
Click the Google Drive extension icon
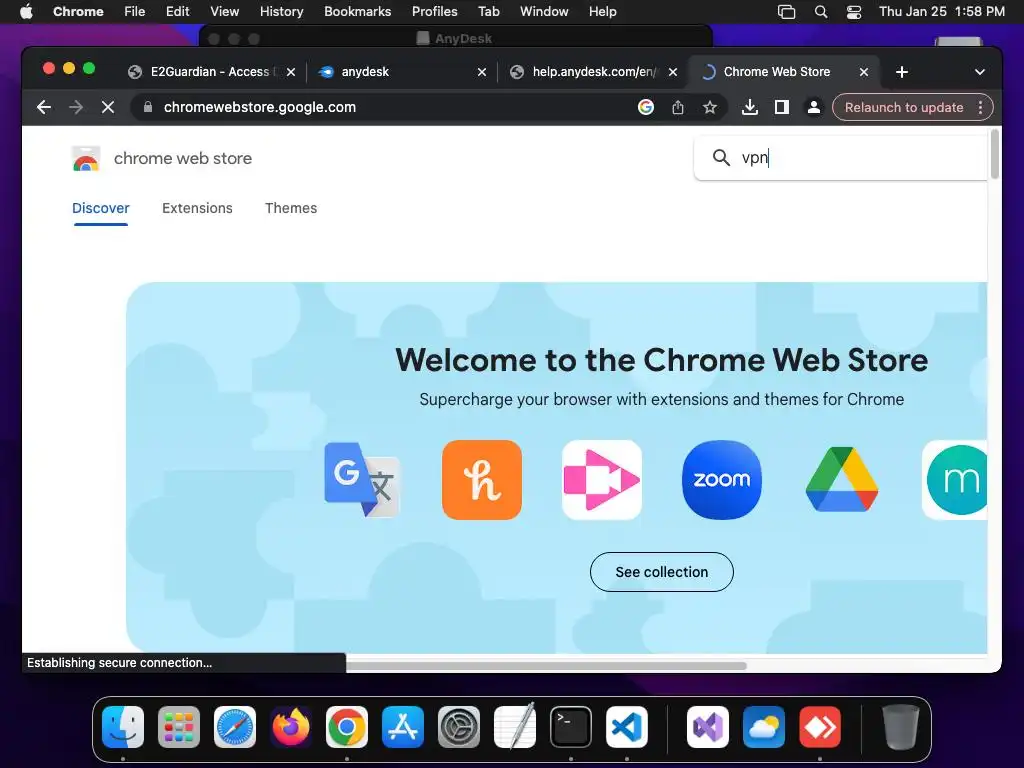[x=842, y=480]
